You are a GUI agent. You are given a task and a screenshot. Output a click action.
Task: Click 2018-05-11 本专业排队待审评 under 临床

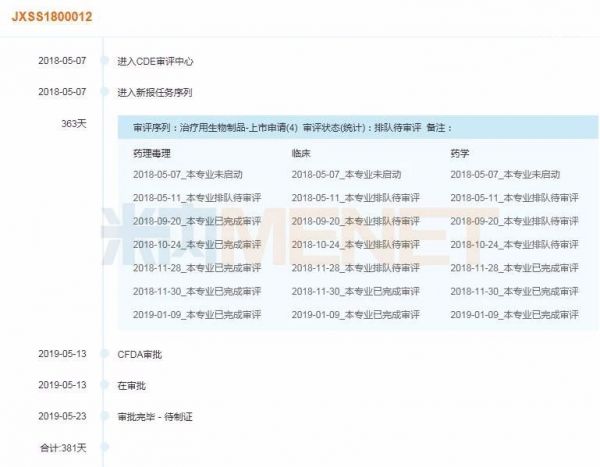point(355,197)
